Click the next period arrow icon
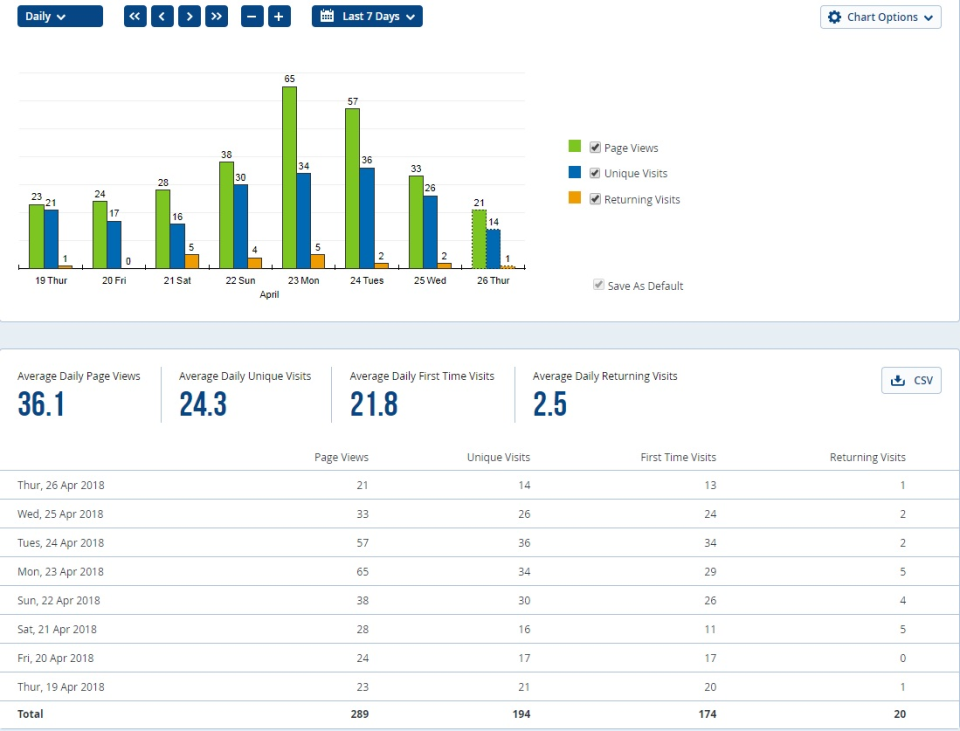960x731 pixels. 189,16
